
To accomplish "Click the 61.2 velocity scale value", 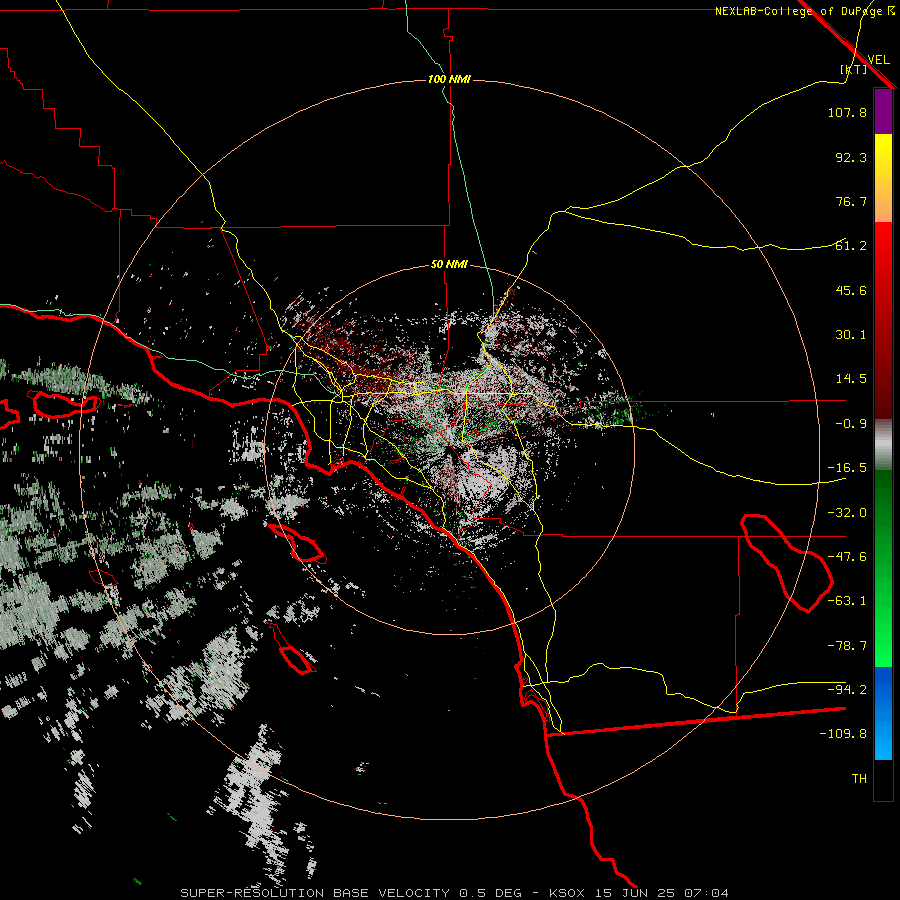I will pyautogui.click(x=851, y=246).
